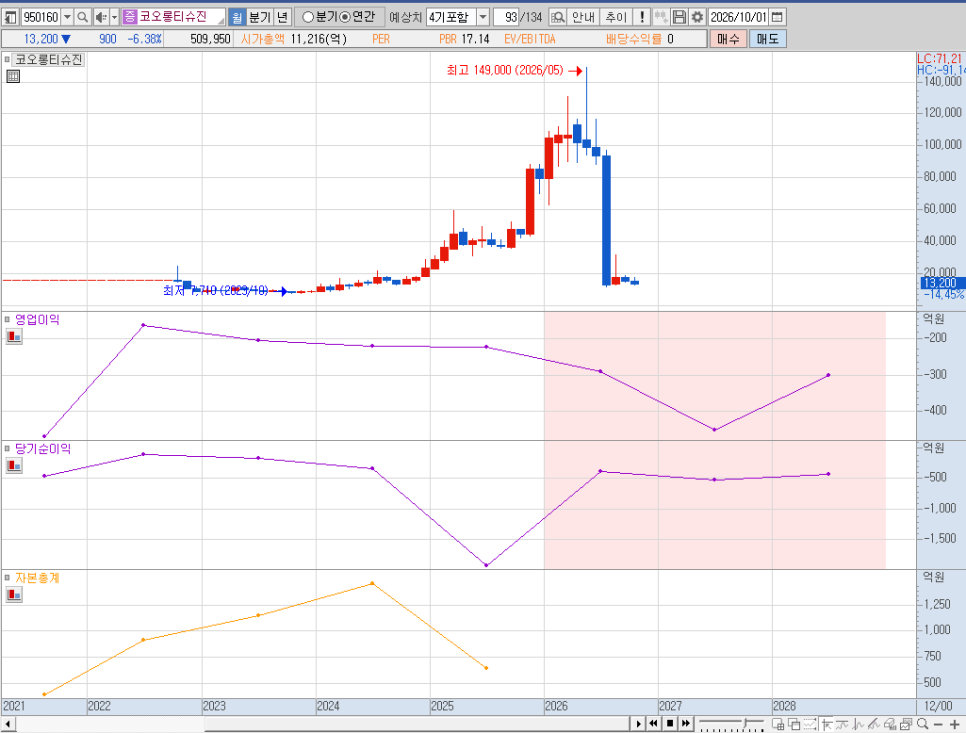Click the stock search magnifier icon

click(x=82, y=17)
